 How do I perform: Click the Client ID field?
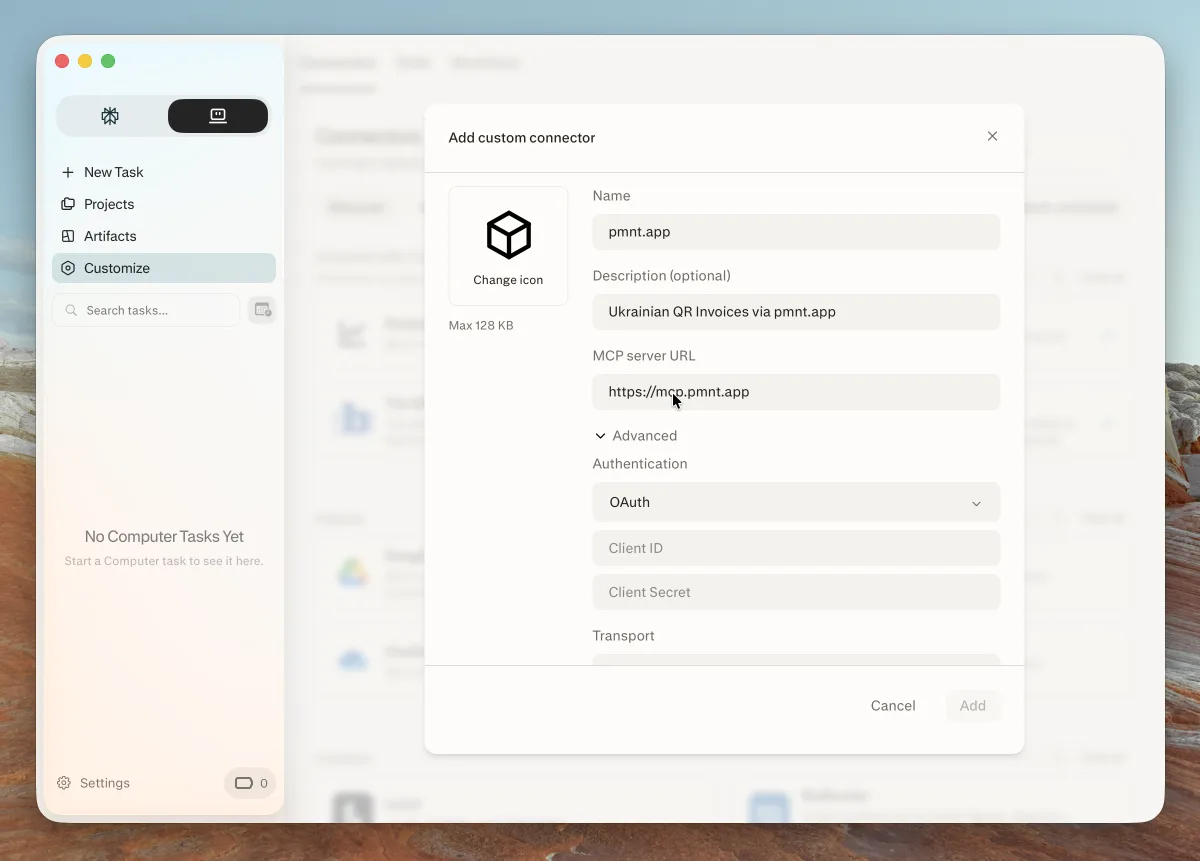click(796, 548)
